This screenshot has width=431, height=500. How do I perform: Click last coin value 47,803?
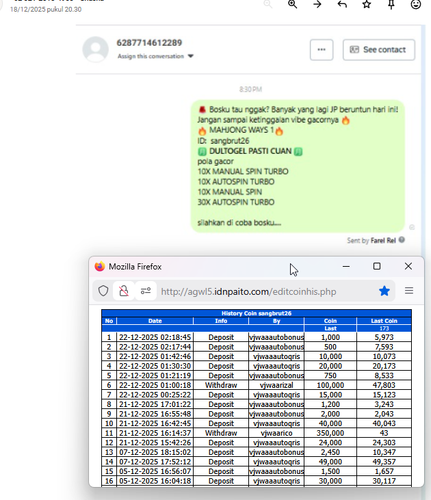384,385
